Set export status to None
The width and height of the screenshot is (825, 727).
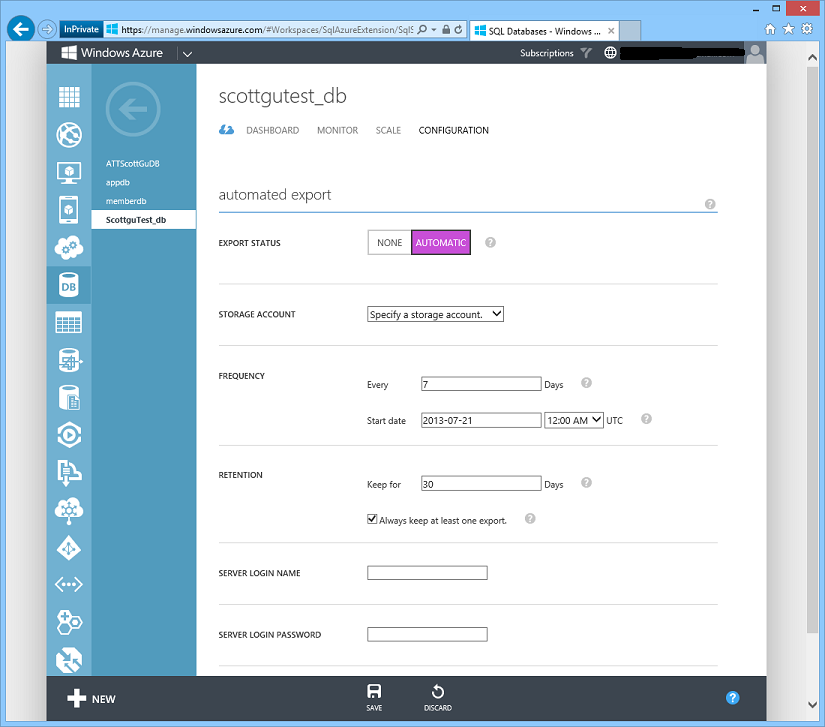pos(389,243)
